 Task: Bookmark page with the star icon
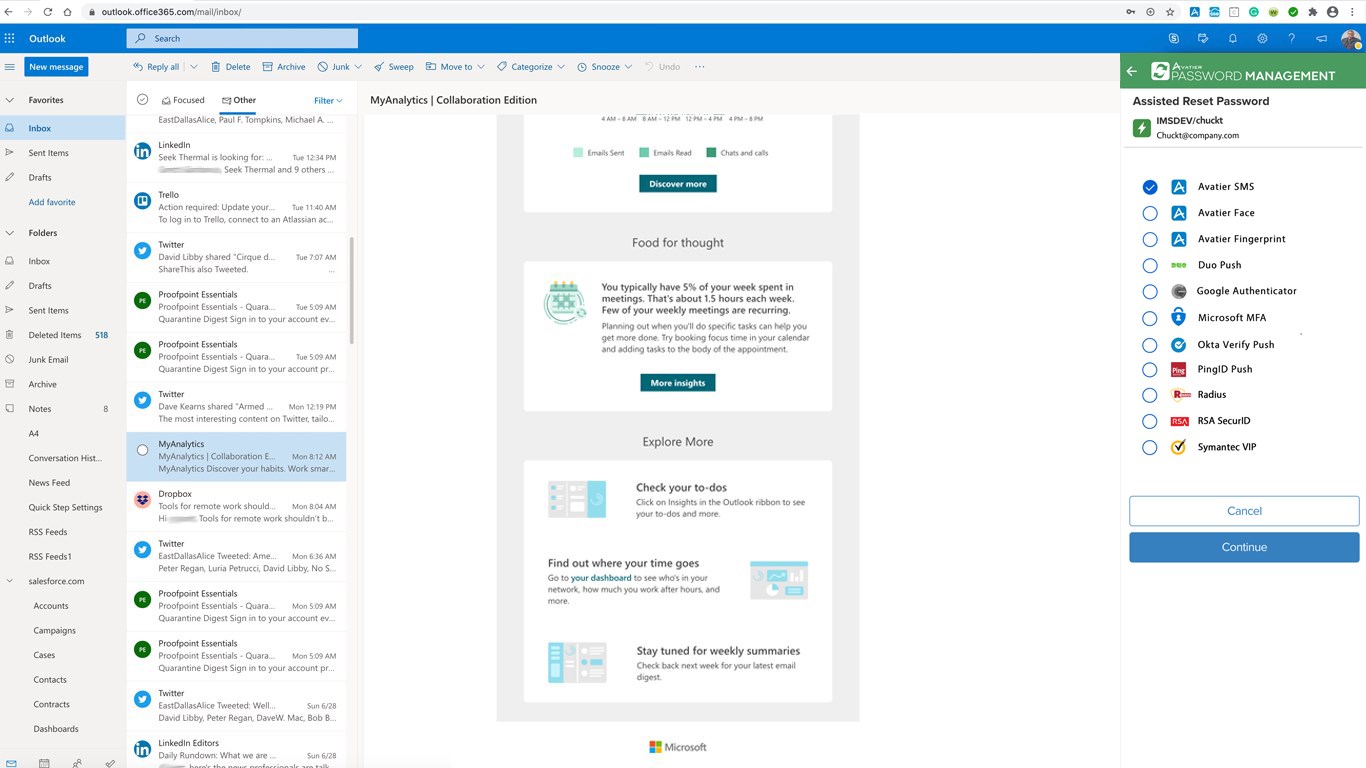coord(1169,12)
